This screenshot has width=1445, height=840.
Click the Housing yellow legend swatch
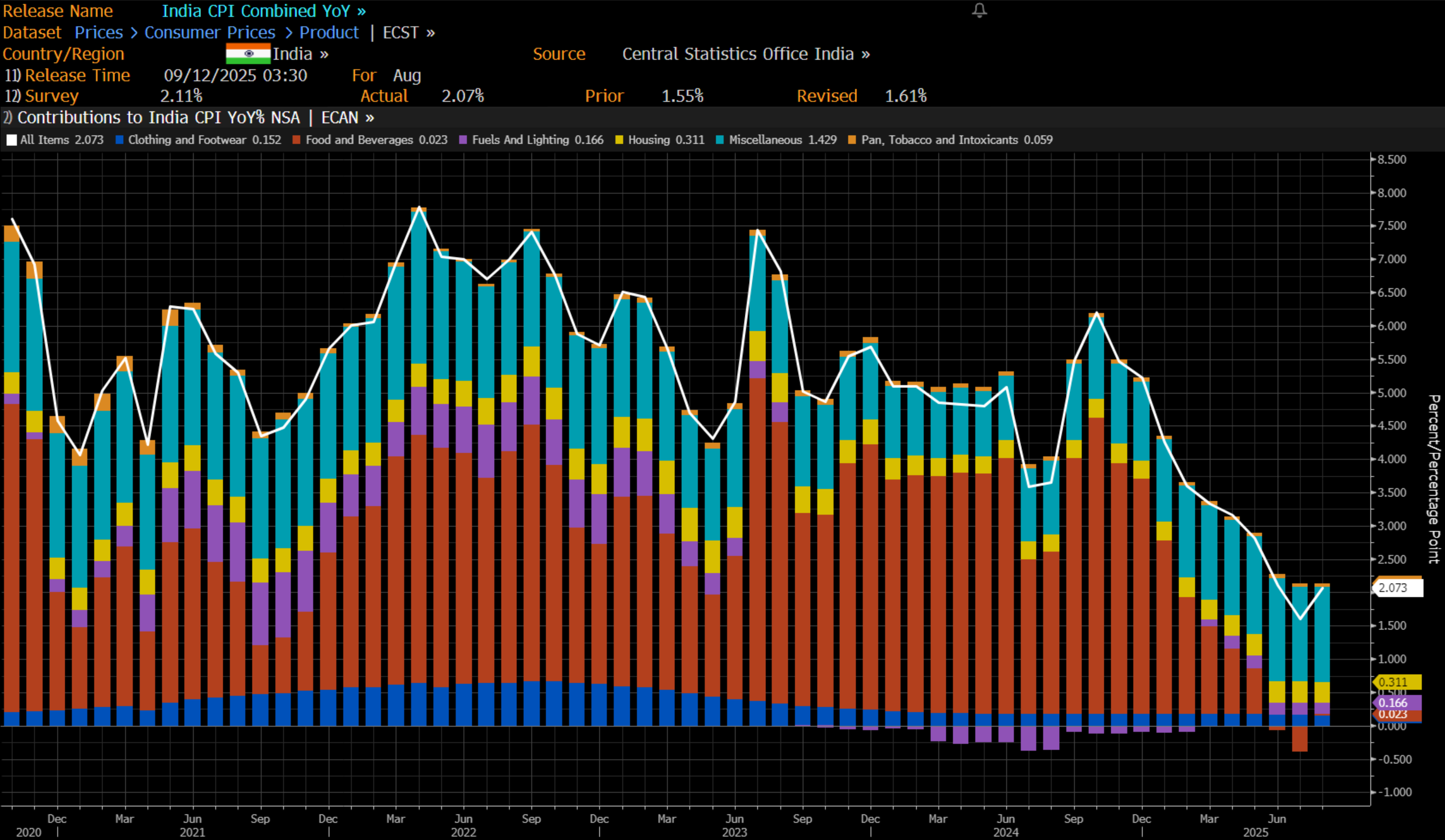[x=619, y=140]
